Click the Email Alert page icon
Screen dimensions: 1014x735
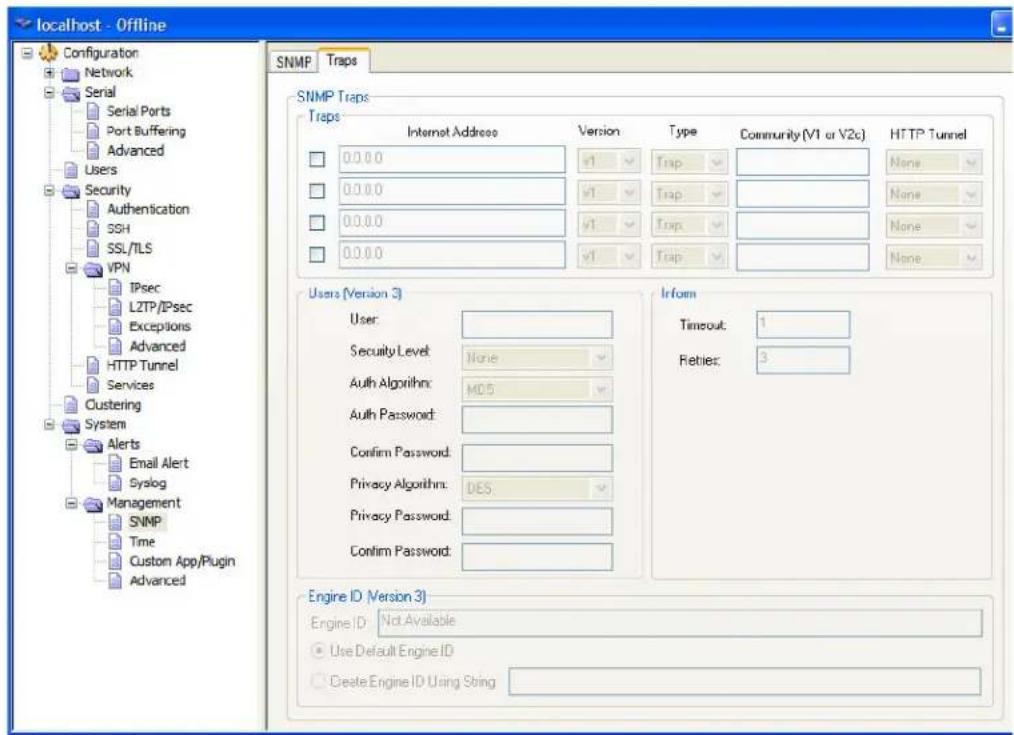click(115, 463)
